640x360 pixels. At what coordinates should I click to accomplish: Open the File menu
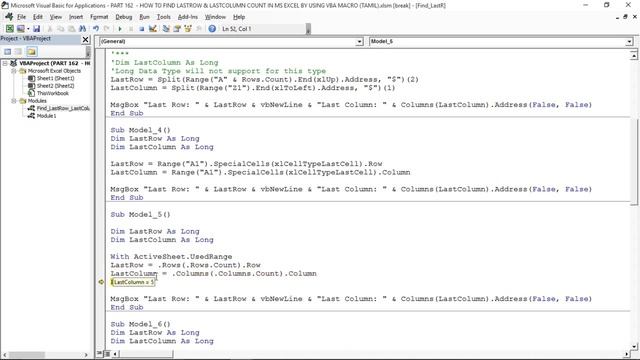click(x=21, y=17)
